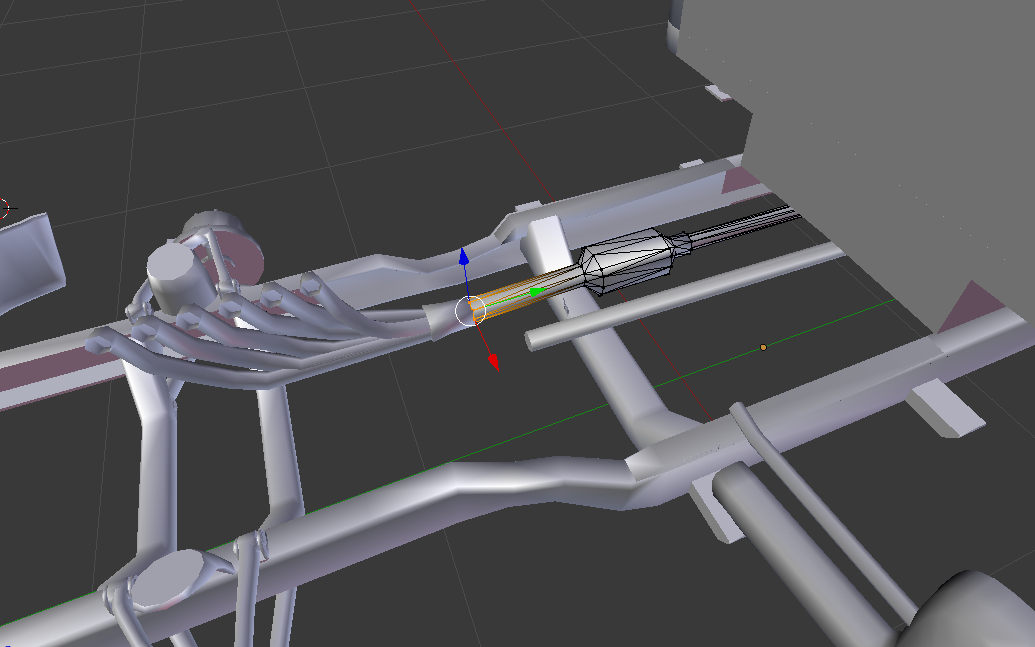Click the red X-axis gizmo arrow
This screenshot has width=1035, height=647.
tap(494, 362)
